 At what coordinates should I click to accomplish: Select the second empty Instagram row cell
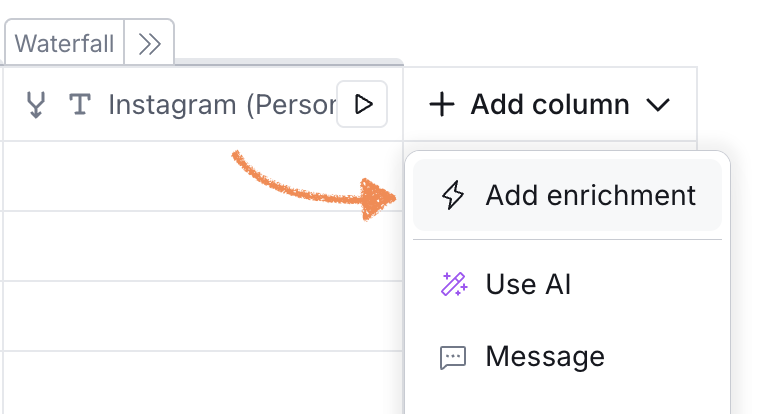tap(203, 246)
